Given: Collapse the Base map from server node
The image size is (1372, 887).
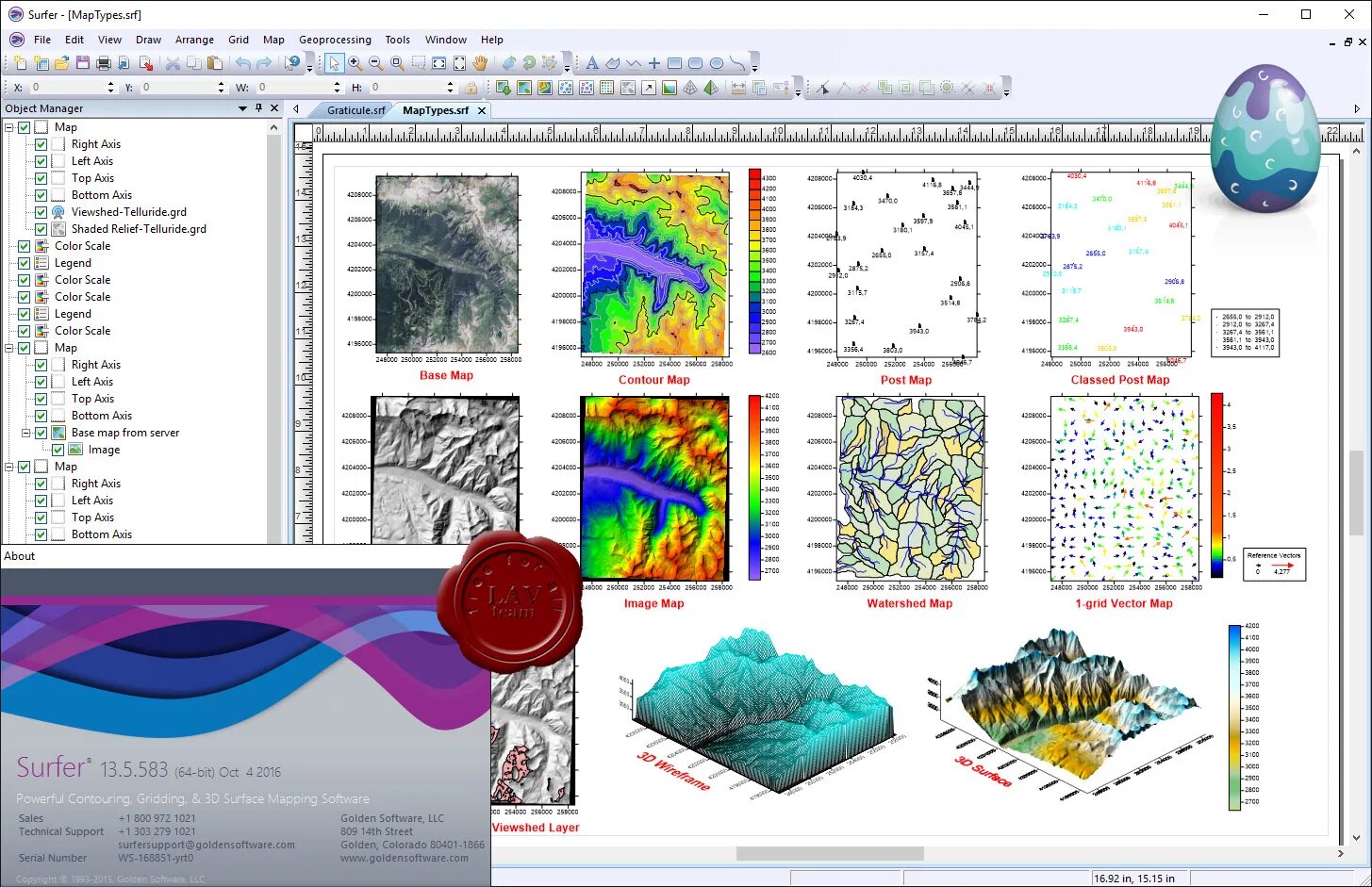Looking at the screenshot, I should point(26,433).
